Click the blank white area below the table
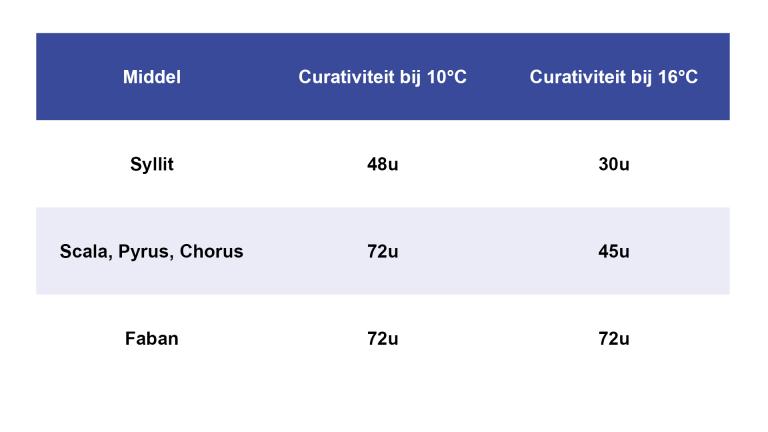This screenshot has width=768, height=432. 384,405
